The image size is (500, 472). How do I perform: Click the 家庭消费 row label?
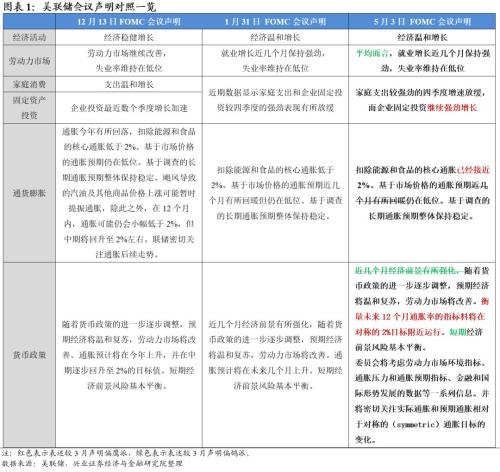[29, 84]
